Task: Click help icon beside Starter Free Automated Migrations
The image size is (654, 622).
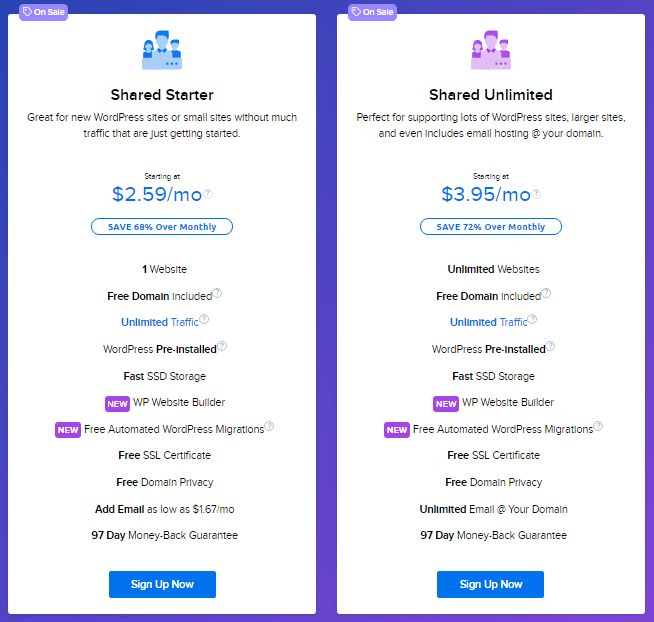Action: pos(269,426)
